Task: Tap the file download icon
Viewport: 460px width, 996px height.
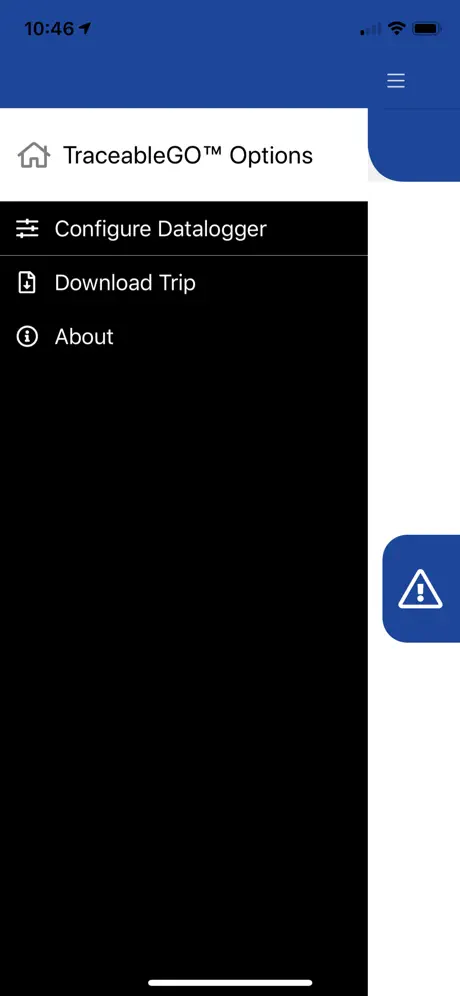Action: pos(27,282)
